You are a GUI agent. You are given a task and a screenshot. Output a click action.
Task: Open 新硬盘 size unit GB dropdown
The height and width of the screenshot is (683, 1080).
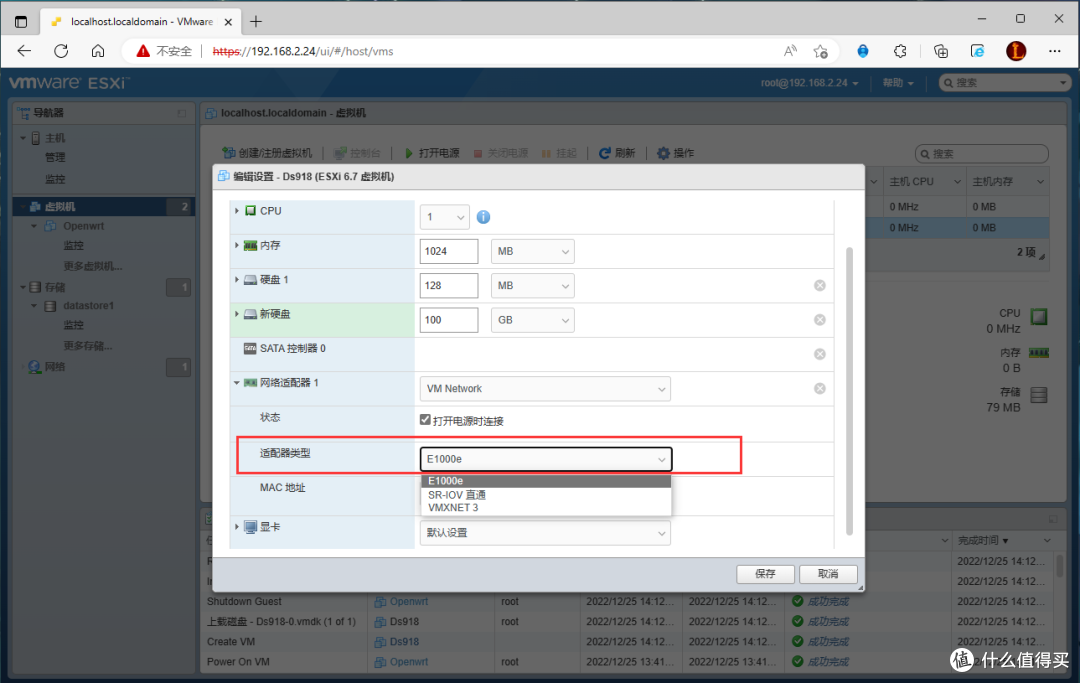point(533,320)
